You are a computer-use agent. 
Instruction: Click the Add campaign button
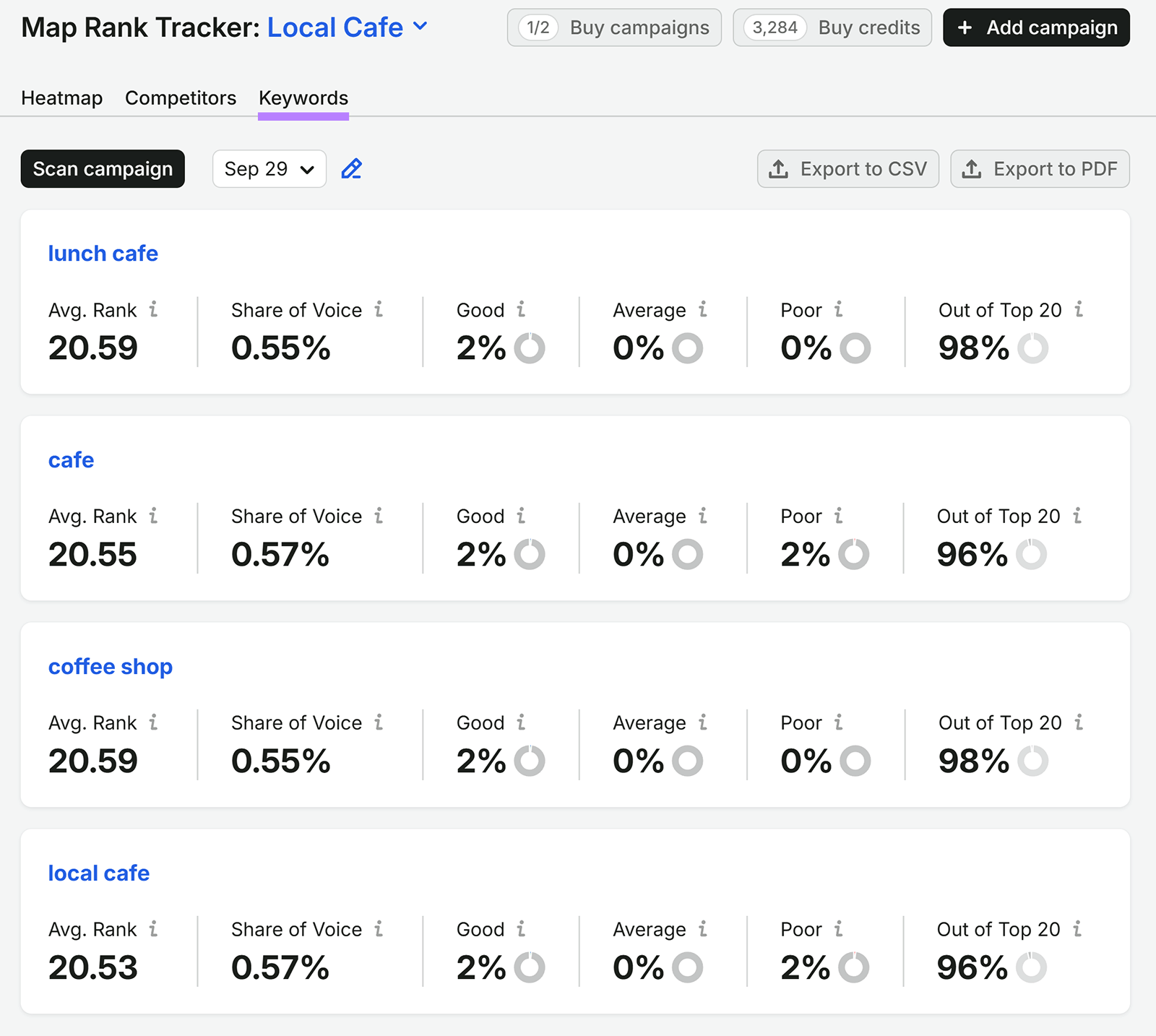pos(1037,27)
